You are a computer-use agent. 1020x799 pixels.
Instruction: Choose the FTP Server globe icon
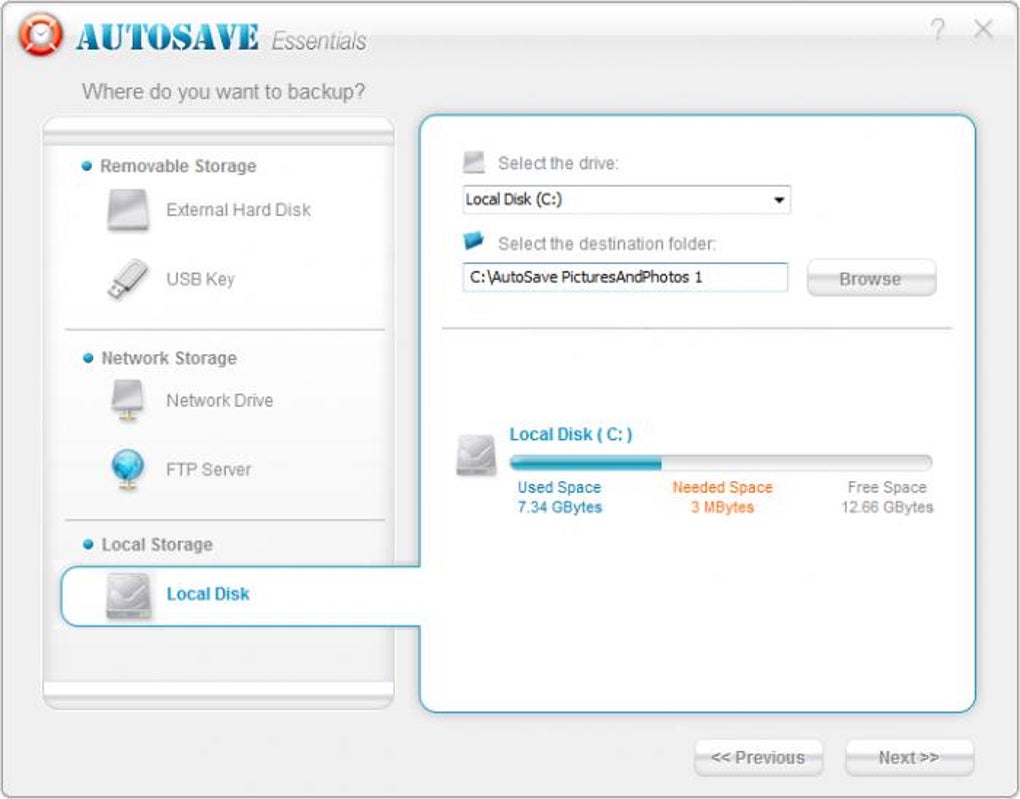pyautogui.click(x=128, y=470)
